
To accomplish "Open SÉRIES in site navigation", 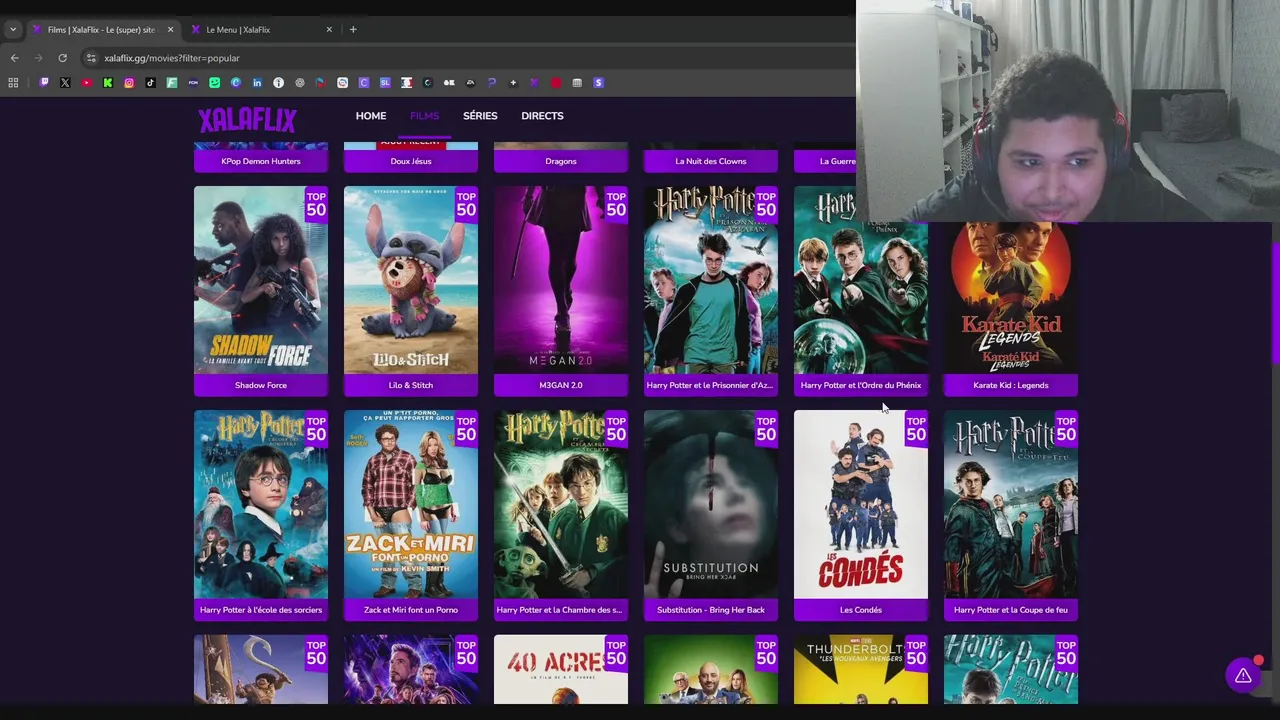I will click(480, 116).
